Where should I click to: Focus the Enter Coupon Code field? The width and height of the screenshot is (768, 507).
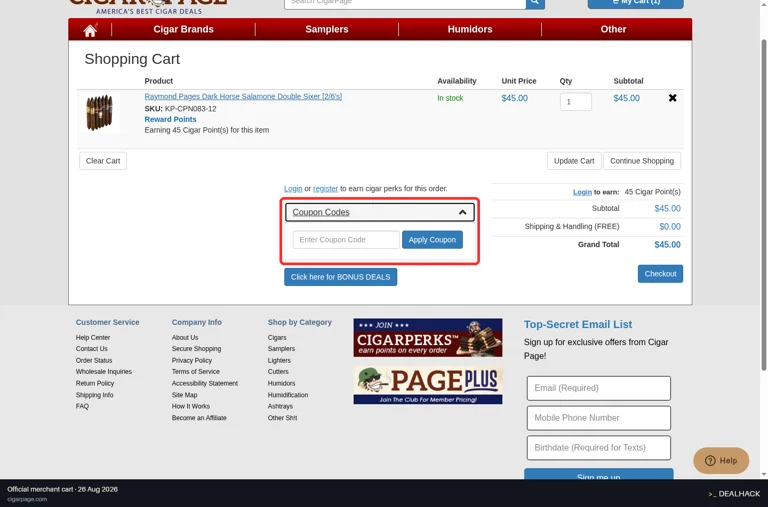tap(346, 240)
